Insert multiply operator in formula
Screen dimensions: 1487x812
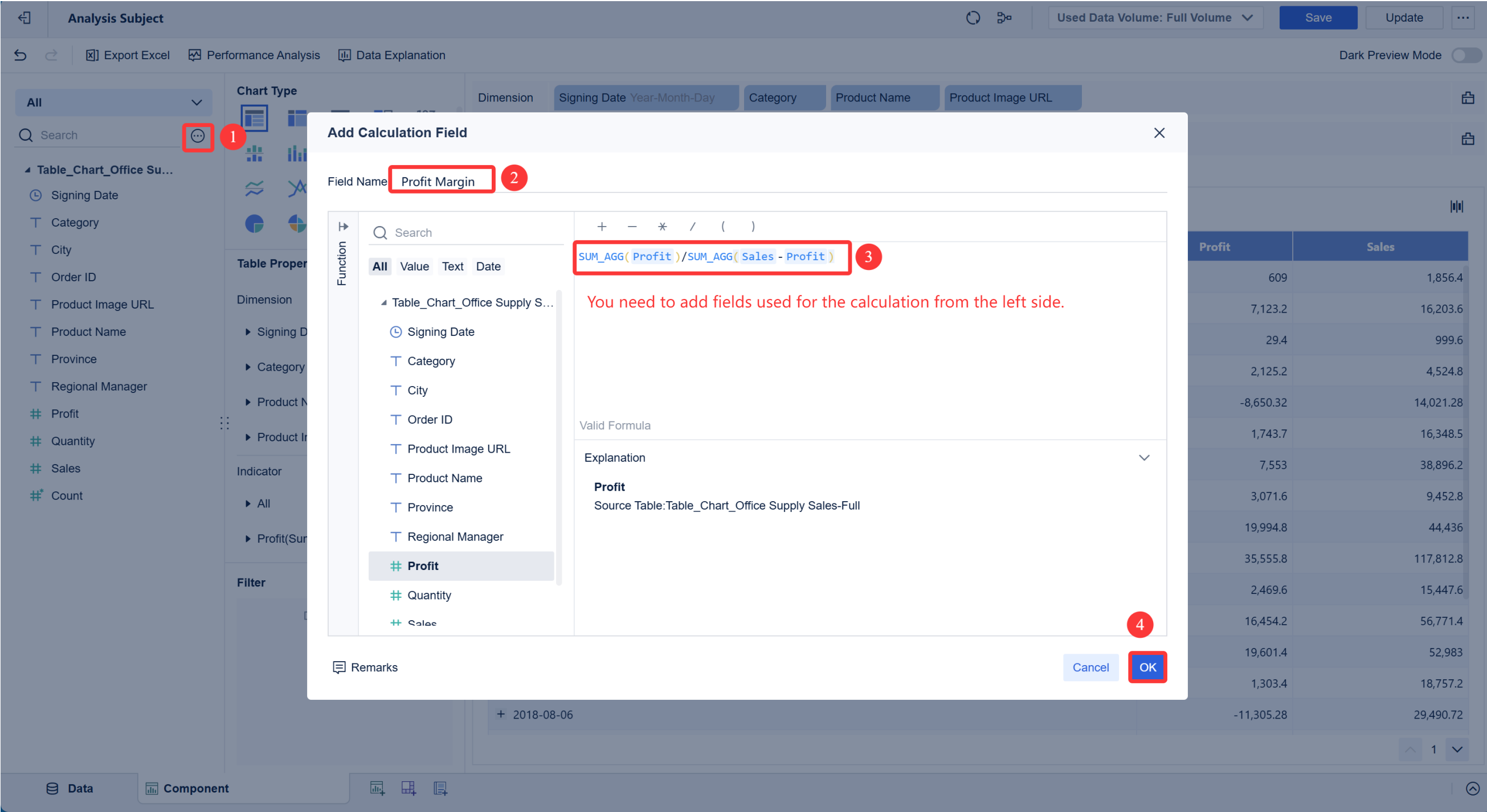[663, 226]
